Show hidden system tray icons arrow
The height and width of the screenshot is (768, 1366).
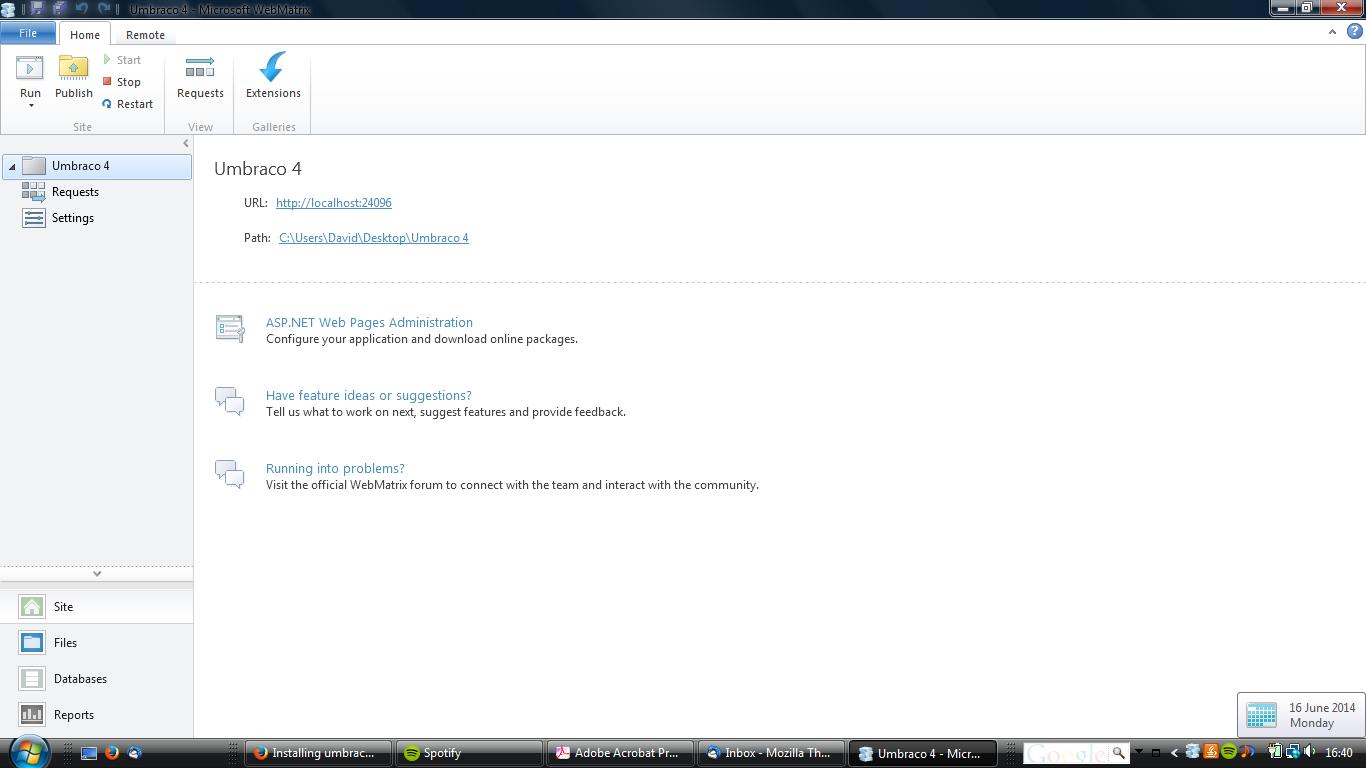(1174, 753)
